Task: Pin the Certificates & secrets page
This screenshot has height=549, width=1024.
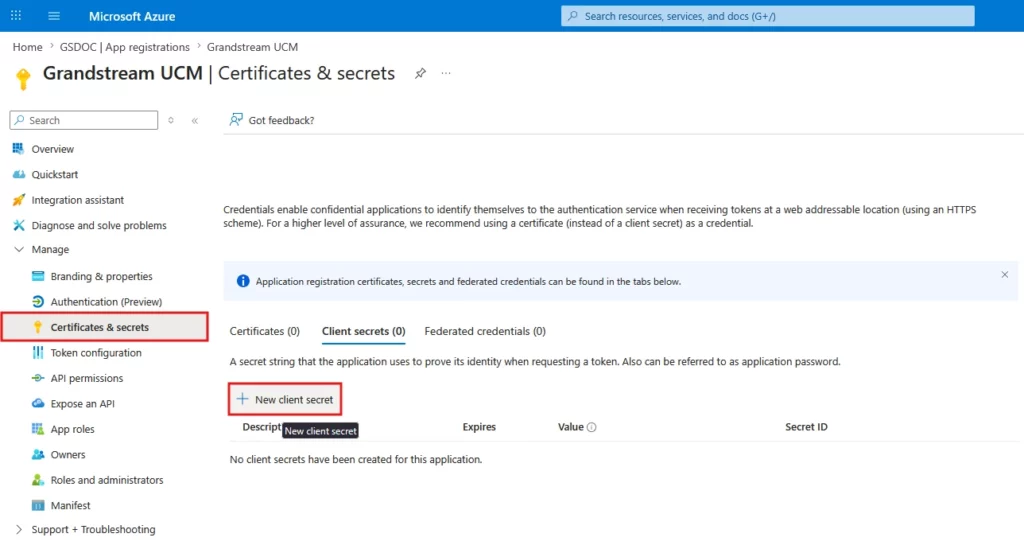Action: (x=421, y=73)
